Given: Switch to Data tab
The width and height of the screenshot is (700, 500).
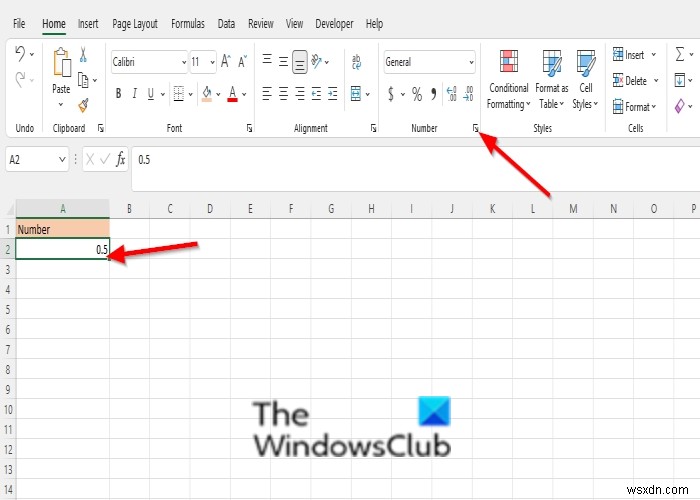Looking at the screenshot, I should point(226,24).
